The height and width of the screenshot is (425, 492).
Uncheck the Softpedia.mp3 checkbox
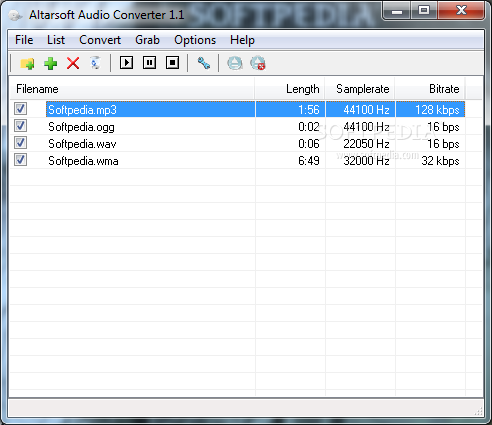click(20, 109)
